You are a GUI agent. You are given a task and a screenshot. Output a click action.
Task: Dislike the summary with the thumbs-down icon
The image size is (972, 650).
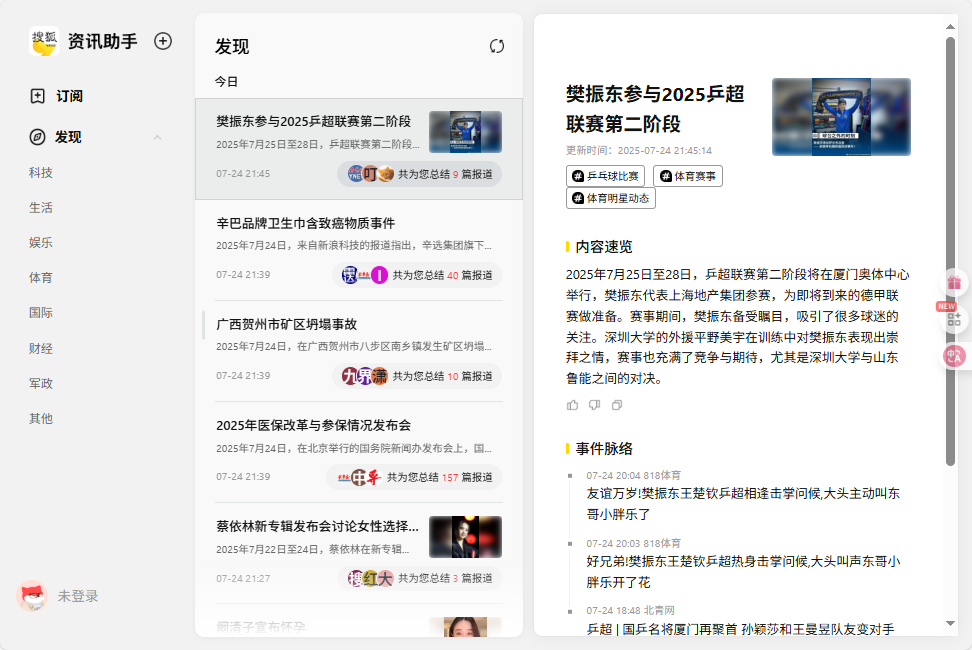[x=594, y=405]
